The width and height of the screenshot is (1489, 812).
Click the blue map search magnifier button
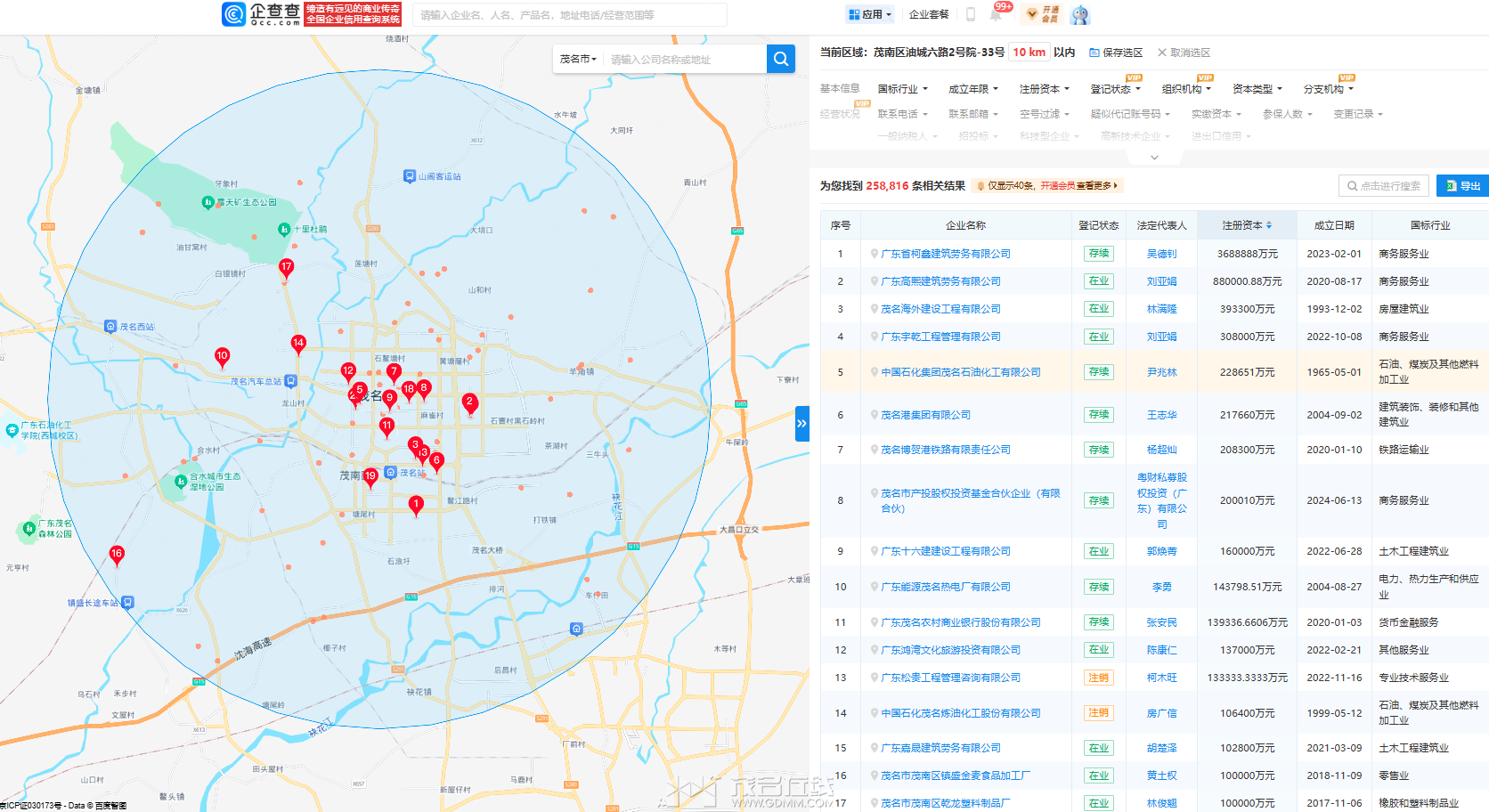pyautogui.click(x=780, y=59)
